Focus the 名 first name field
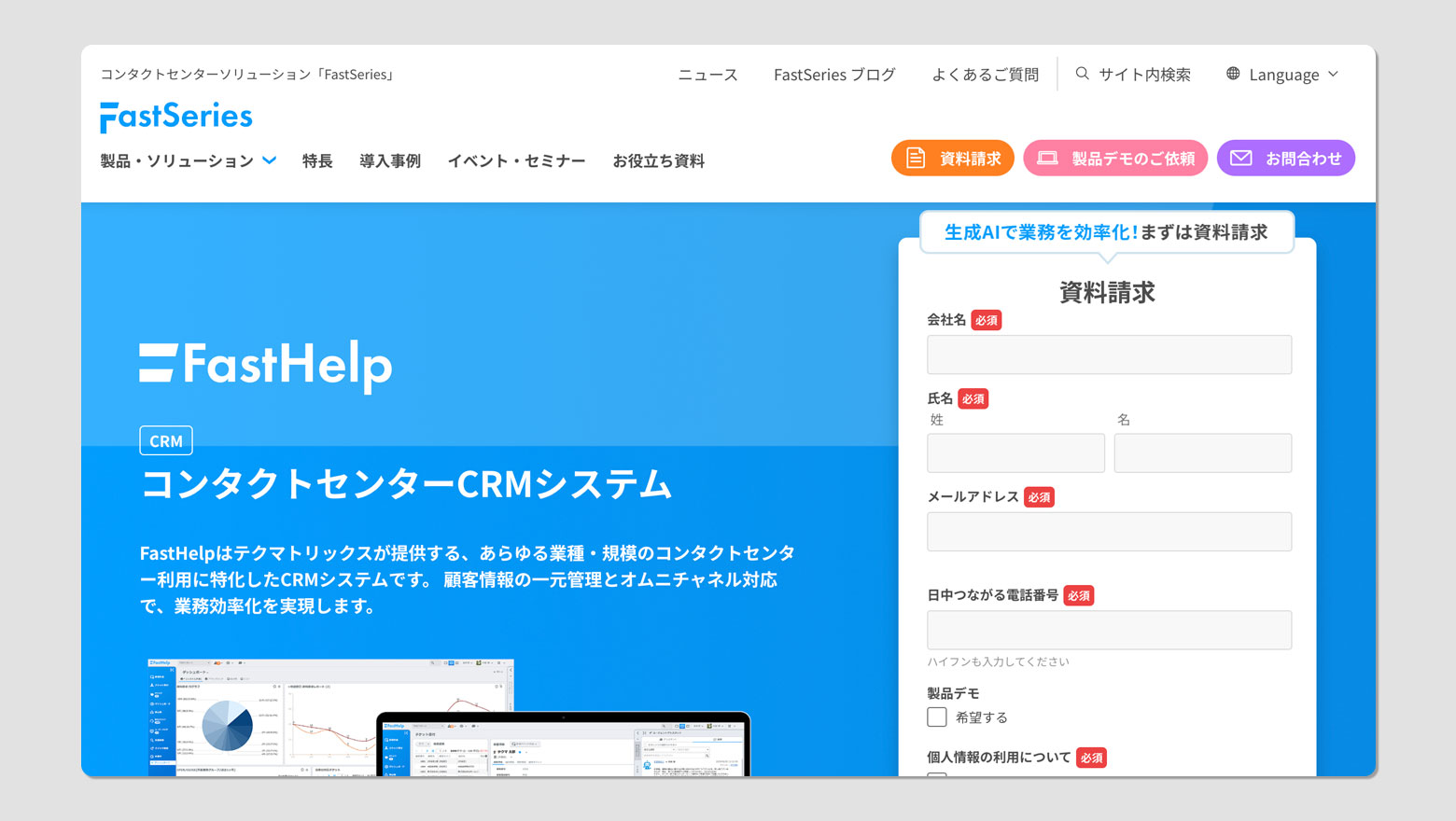 click(1203, 452)
